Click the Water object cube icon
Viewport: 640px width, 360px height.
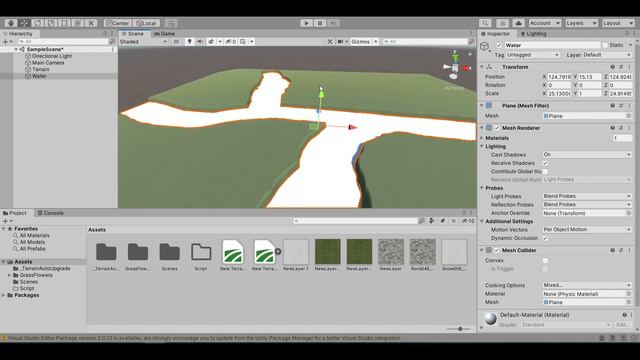(x=484, y=47)
